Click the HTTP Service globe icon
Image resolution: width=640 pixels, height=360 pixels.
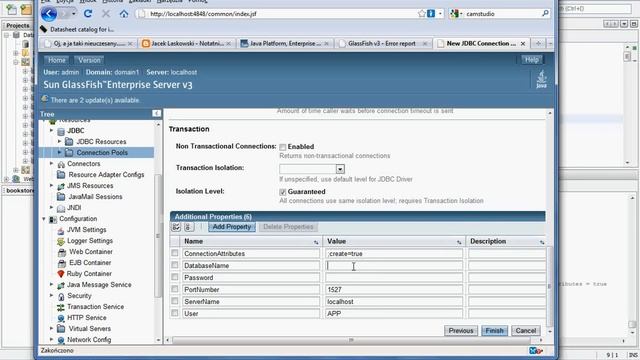61,318
